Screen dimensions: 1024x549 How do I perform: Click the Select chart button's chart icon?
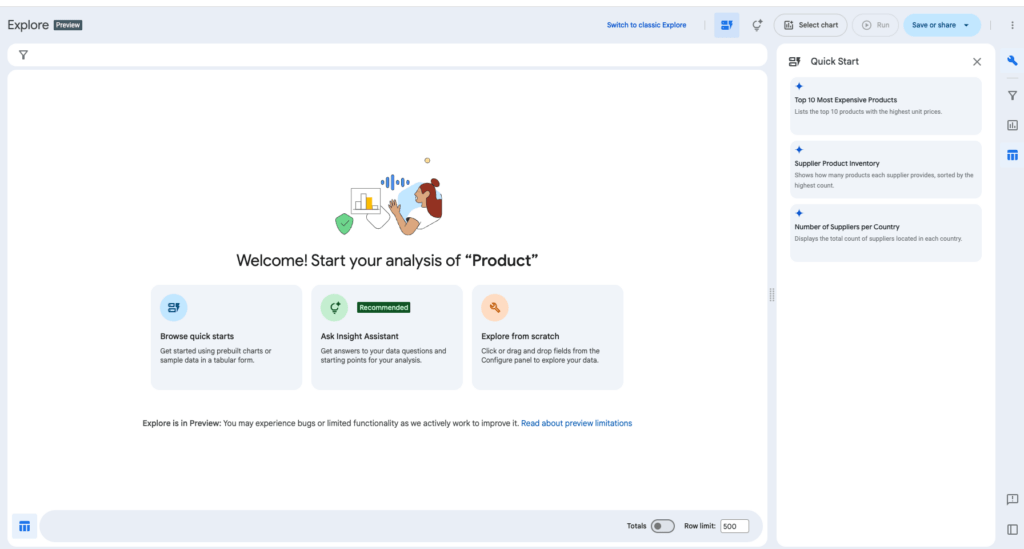click(788, 25)
